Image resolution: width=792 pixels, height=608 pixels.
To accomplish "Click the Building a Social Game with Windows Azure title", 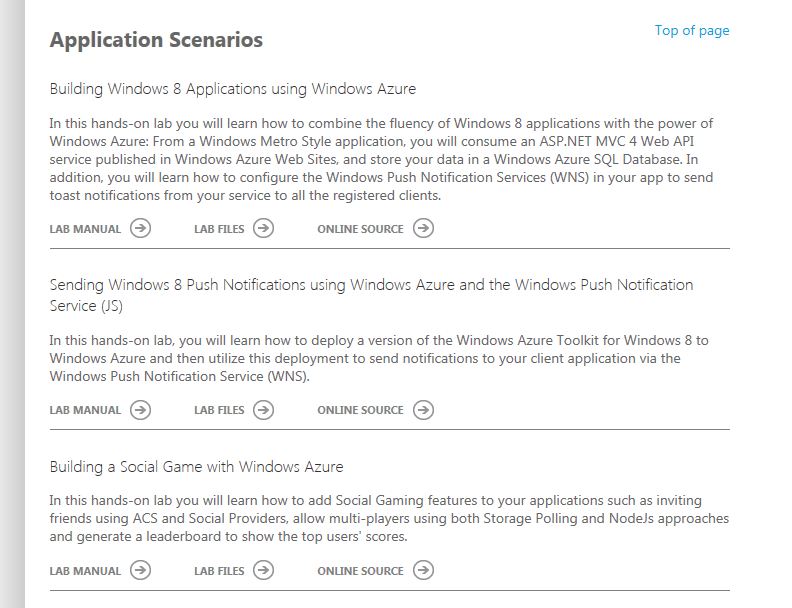I will click(196, 467).
